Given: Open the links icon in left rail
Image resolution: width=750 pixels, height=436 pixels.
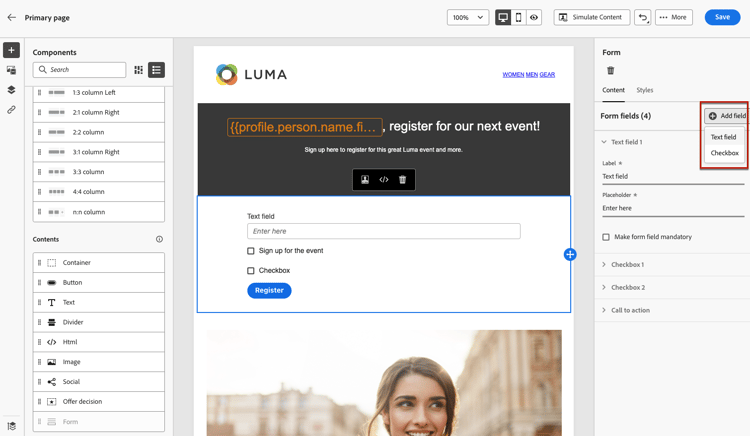Looking at the screenshot, I should click(x=11, y=109).
